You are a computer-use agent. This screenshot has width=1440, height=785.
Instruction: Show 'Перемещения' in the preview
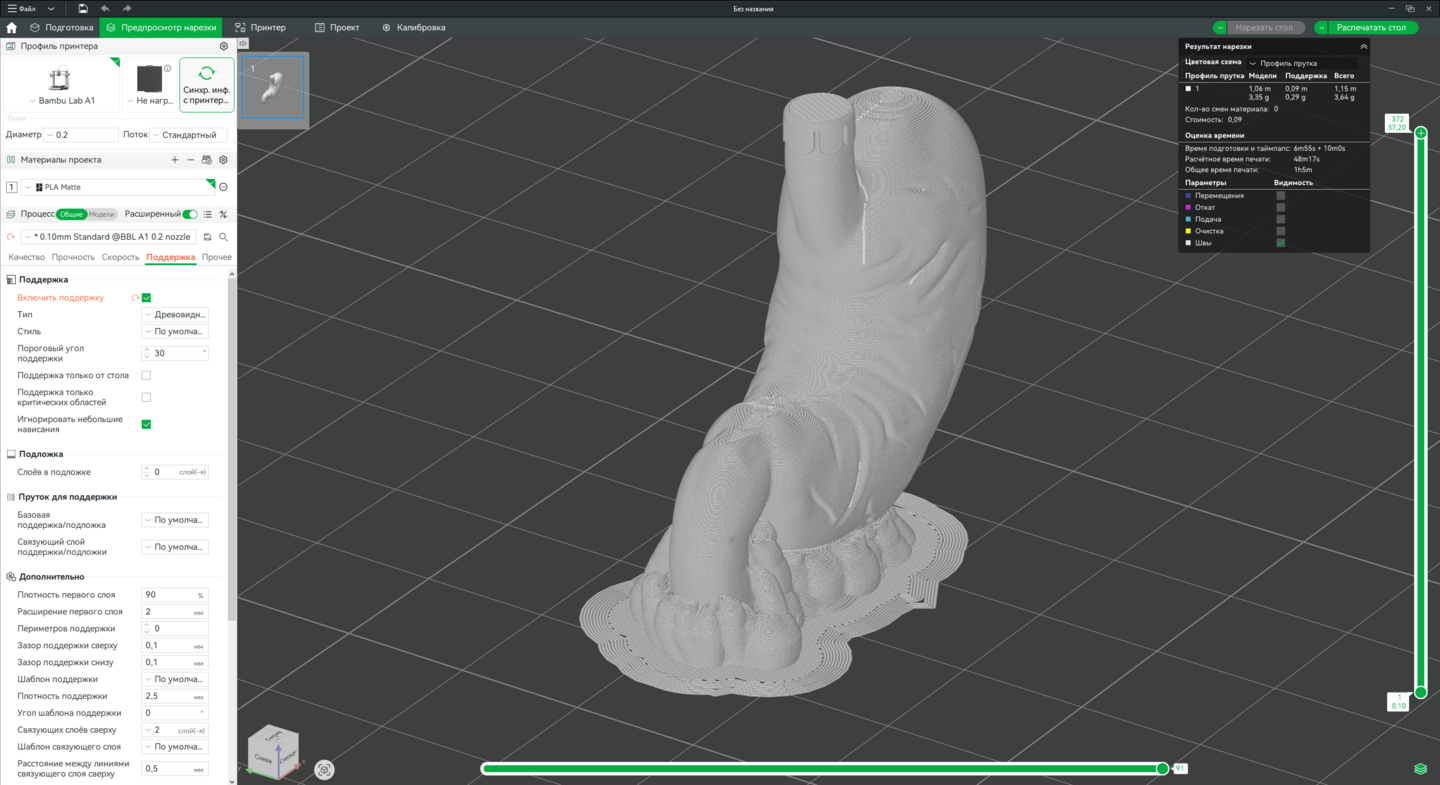(1280, 196)
